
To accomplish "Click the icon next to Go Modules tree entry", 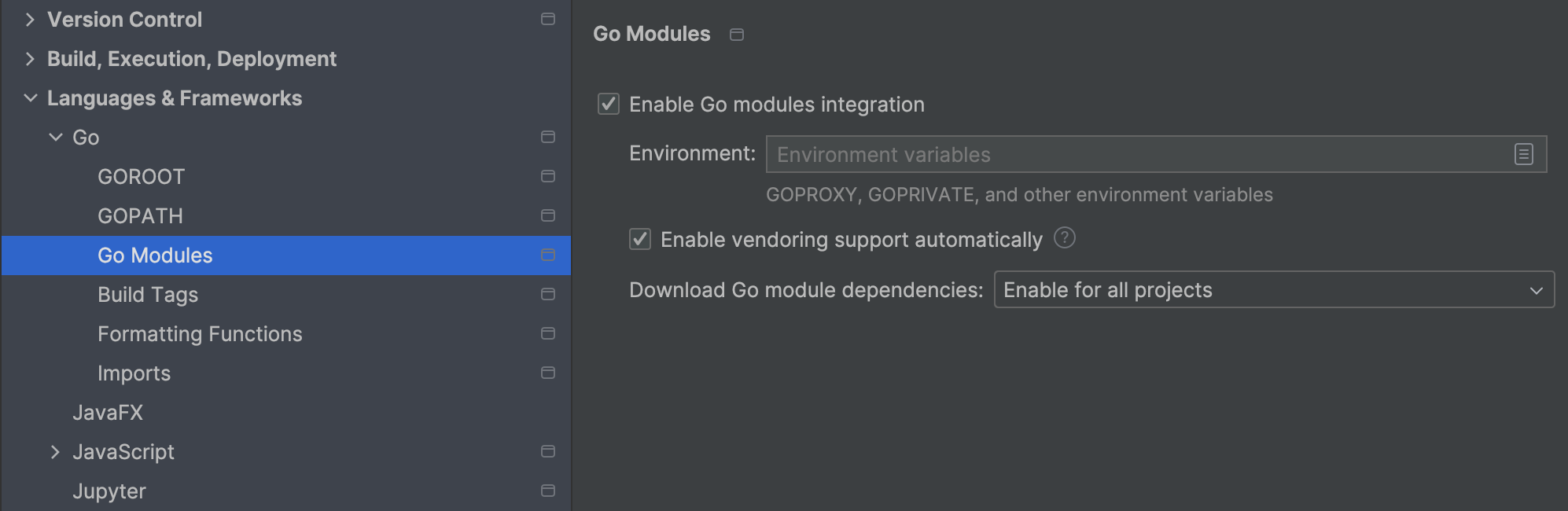I will (548, 255).
